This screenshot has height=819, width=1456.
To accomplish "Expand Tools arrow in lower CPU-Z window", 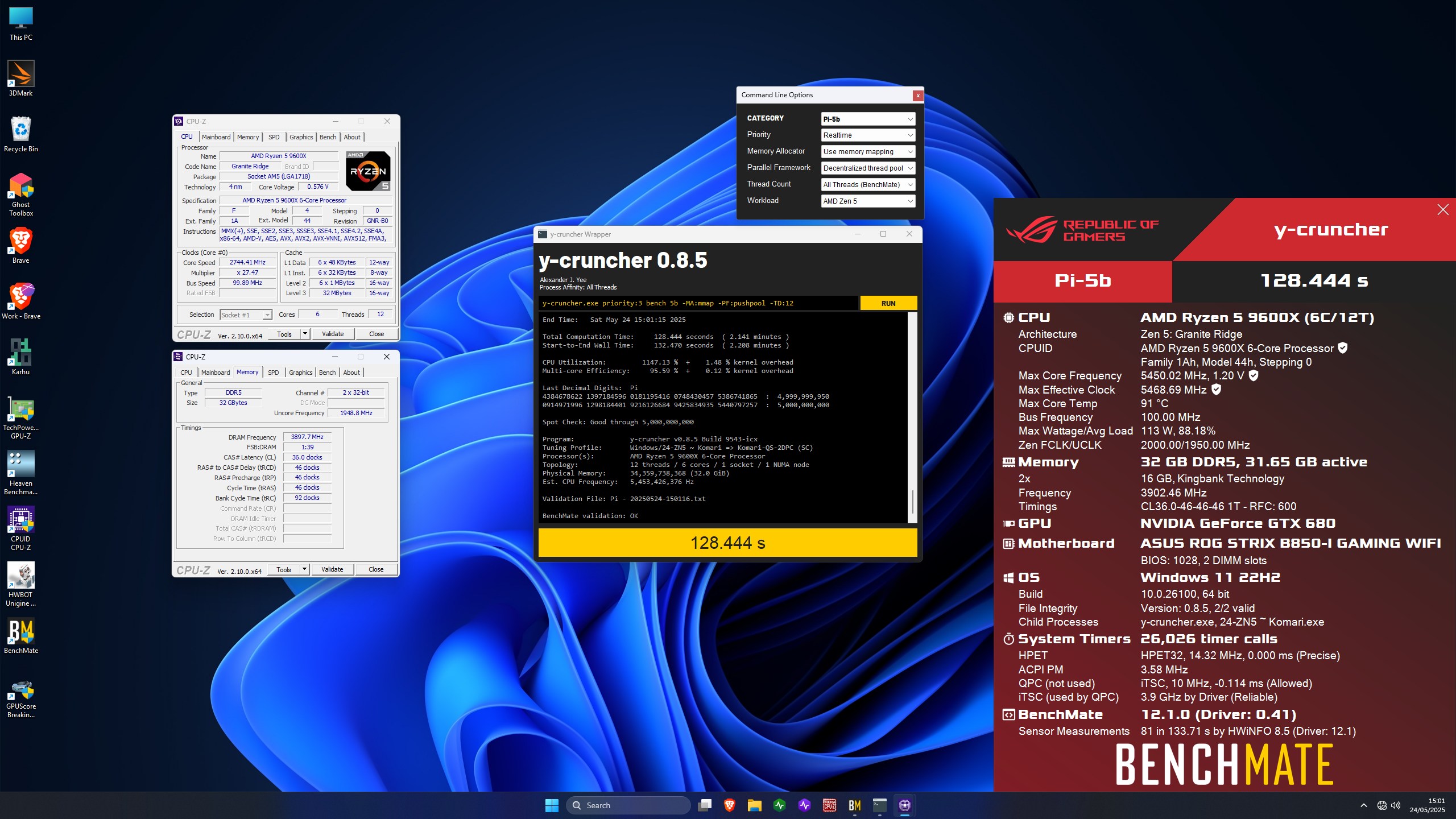I will click(x=305, y=569).
